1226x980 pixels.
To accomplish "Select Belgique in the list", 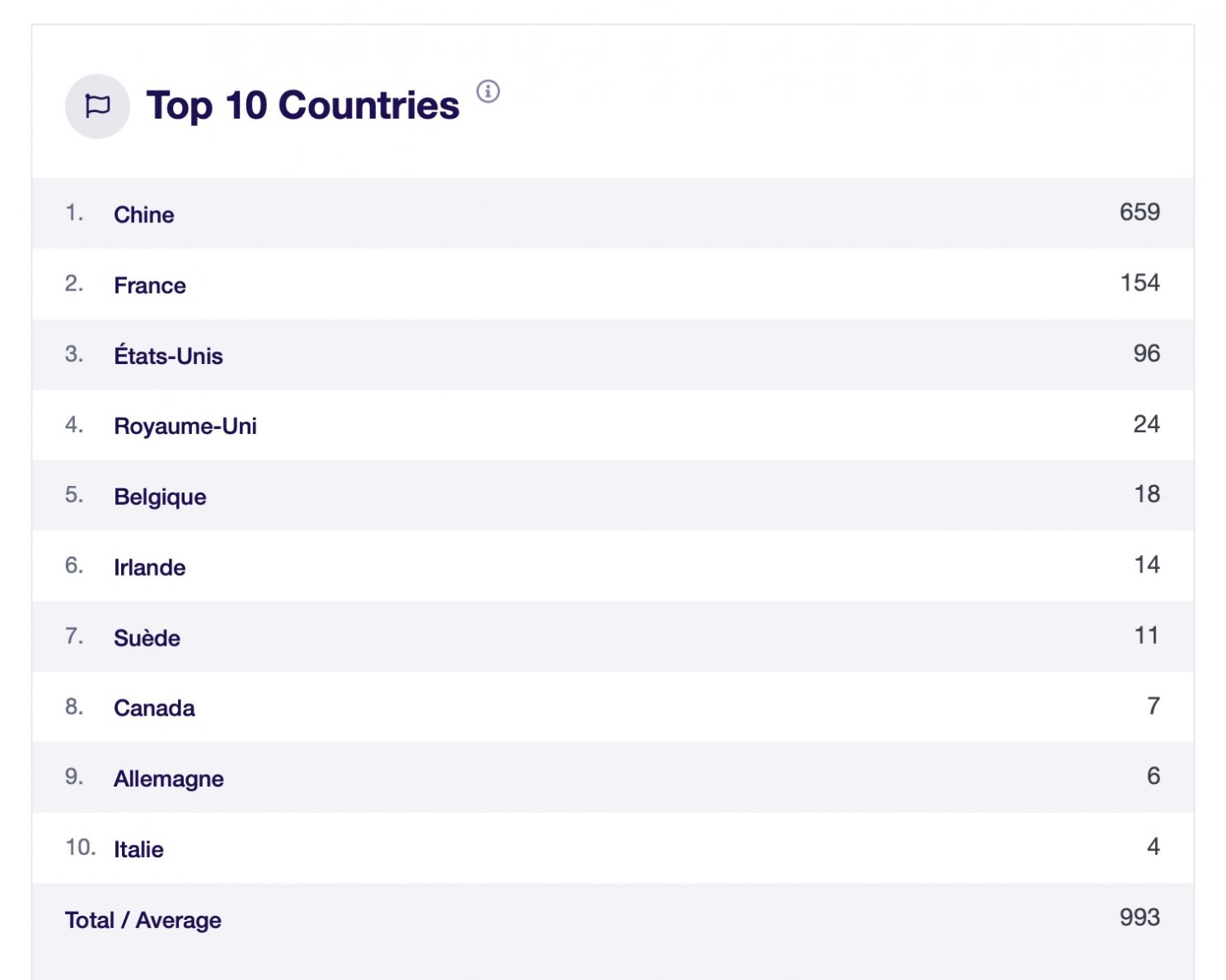I will 160,497.
